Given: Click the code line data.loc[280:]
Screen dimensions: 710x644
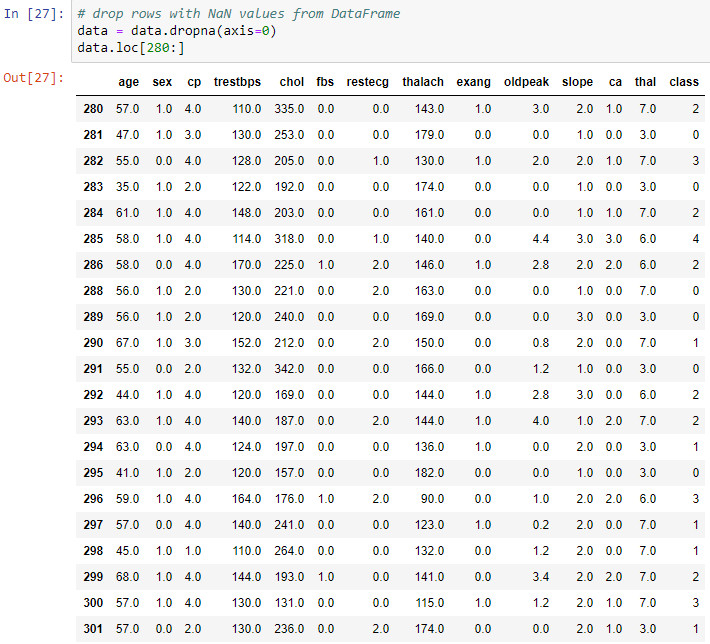Looking at the screenshot, I should coord(131,48).
